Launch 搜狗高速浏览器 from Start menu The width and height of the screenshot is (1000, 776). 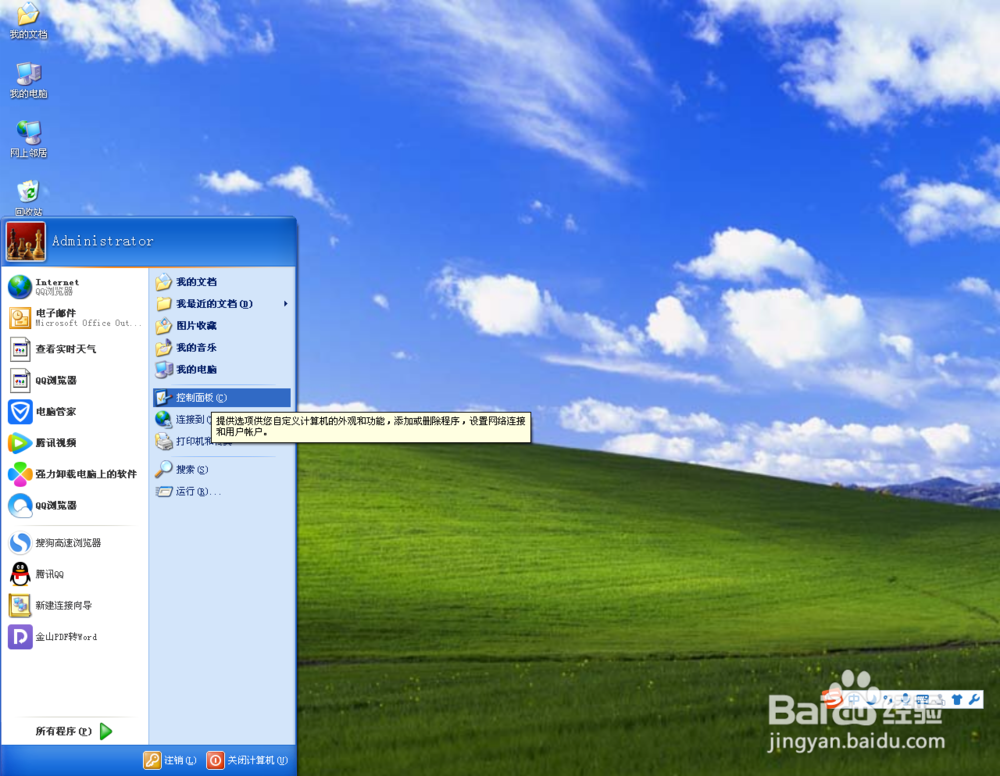tap(75, 543)
